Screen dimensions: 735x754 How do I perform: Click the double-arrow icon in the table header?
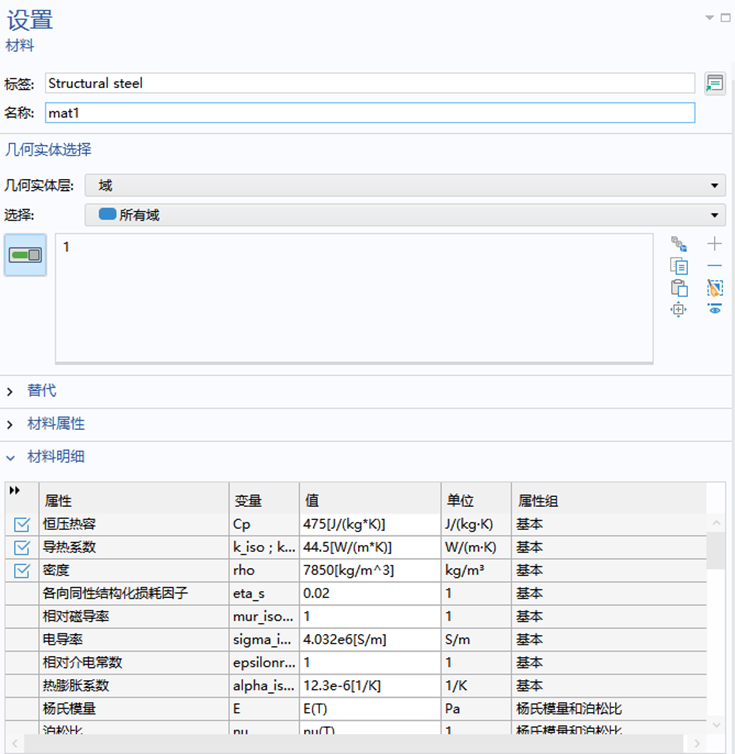pos(15,490)
